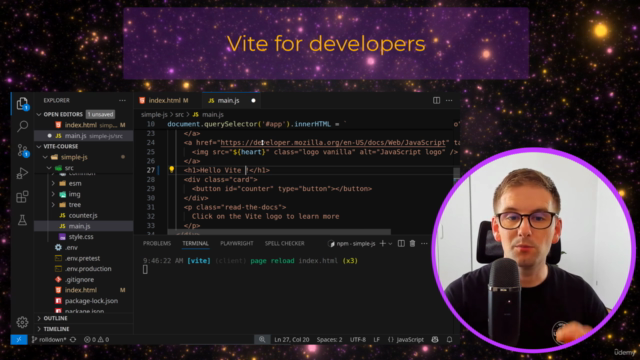This screenshot has width=640, height=360.
Task: Place cursor on line 29 button code
Action: [282, 189]
